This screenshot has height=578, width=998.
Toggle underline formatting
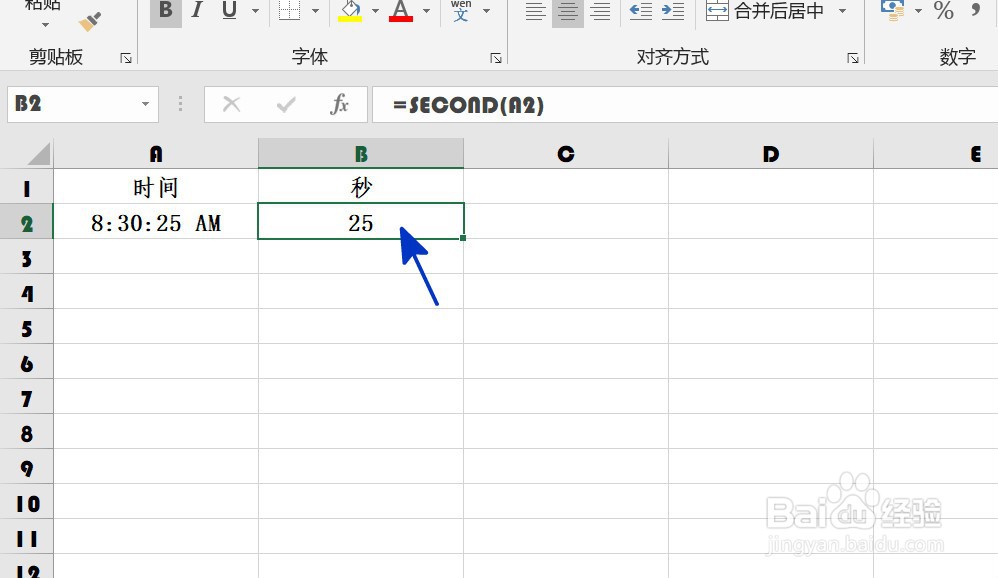point(230,11)
